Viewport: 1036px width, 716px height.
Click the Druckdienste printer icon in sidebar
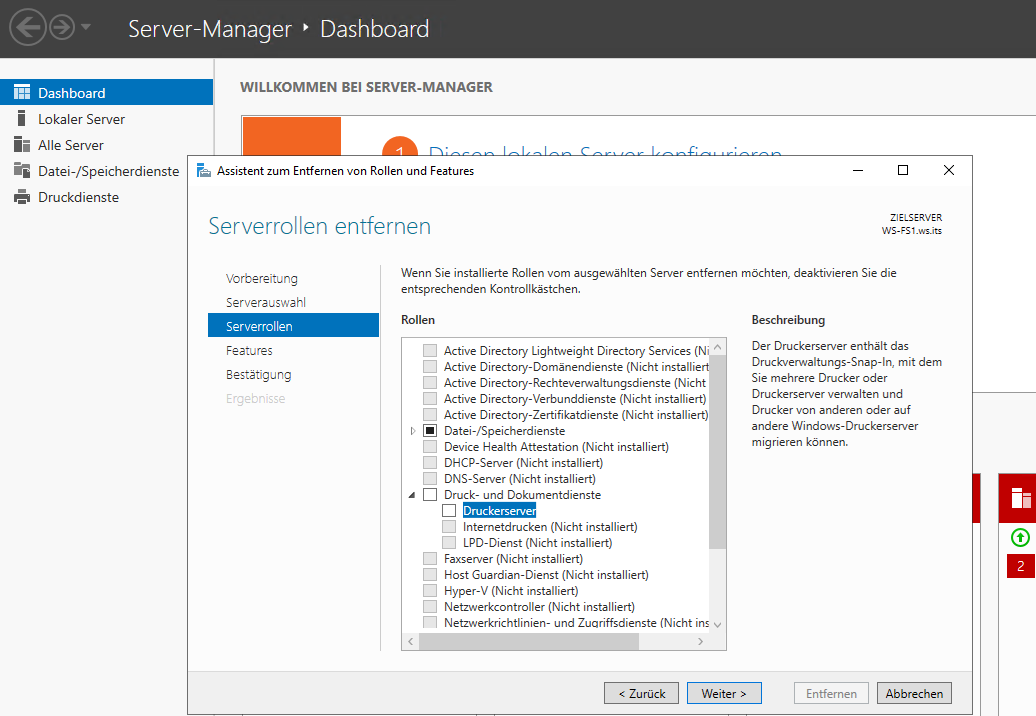[22, 197]
